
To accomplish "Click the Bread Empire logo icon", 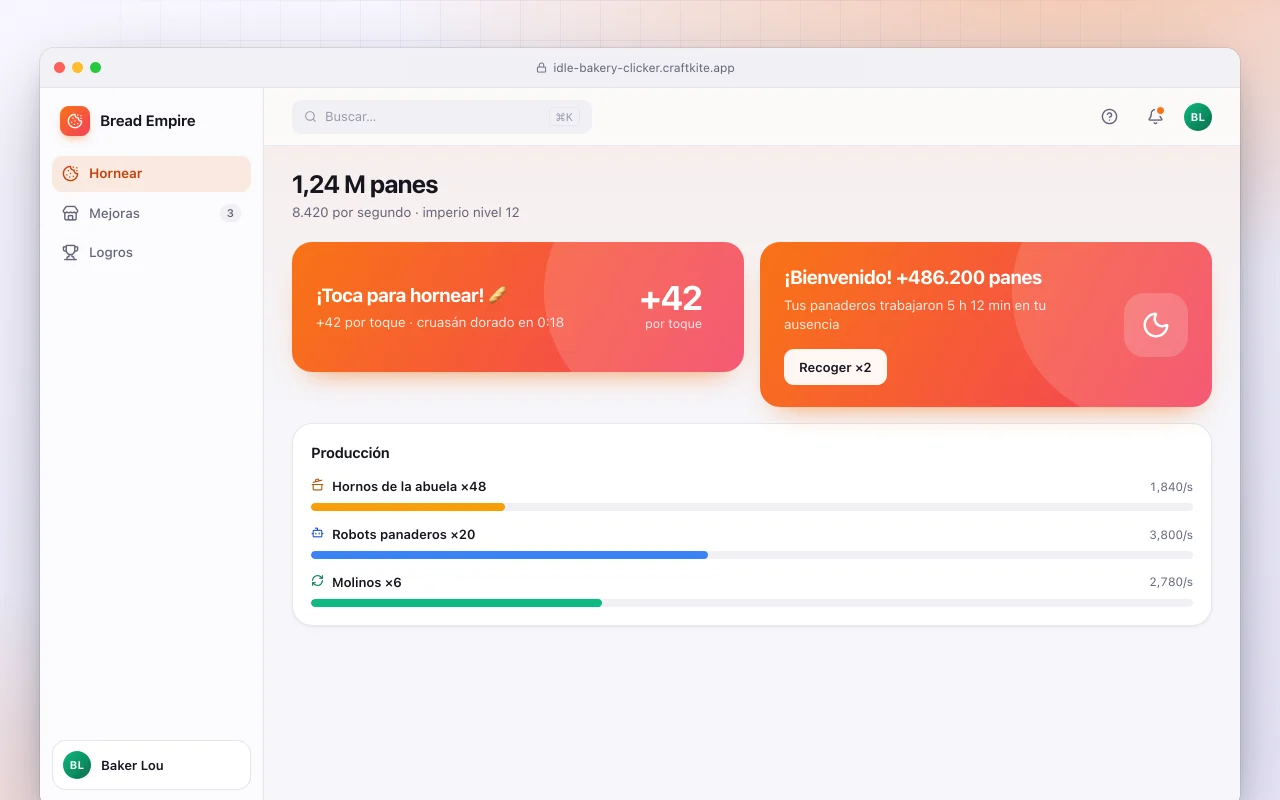I will [75, 121].
